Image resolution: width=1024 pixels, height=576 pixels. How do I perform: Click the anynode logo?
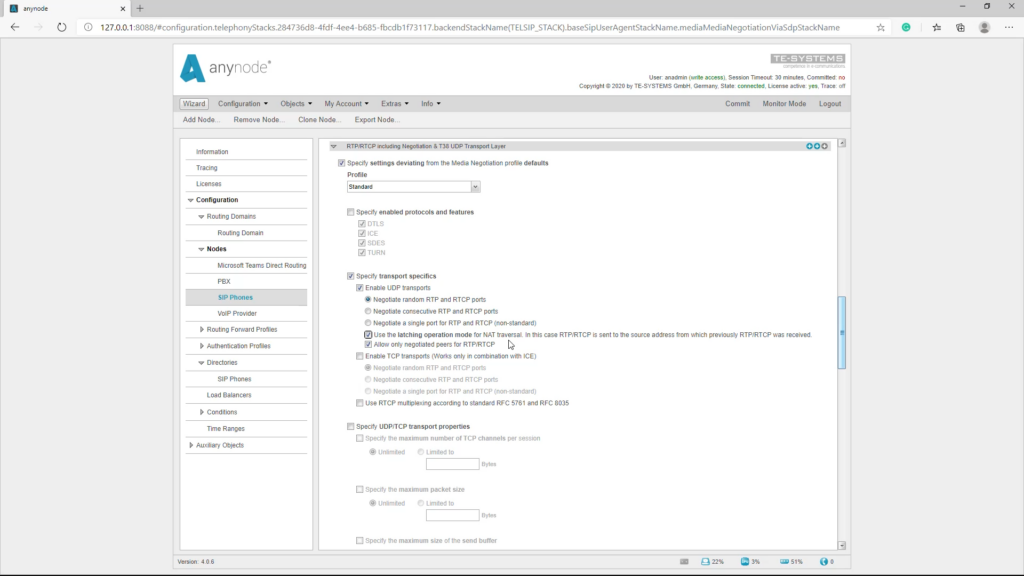point(225,68)
